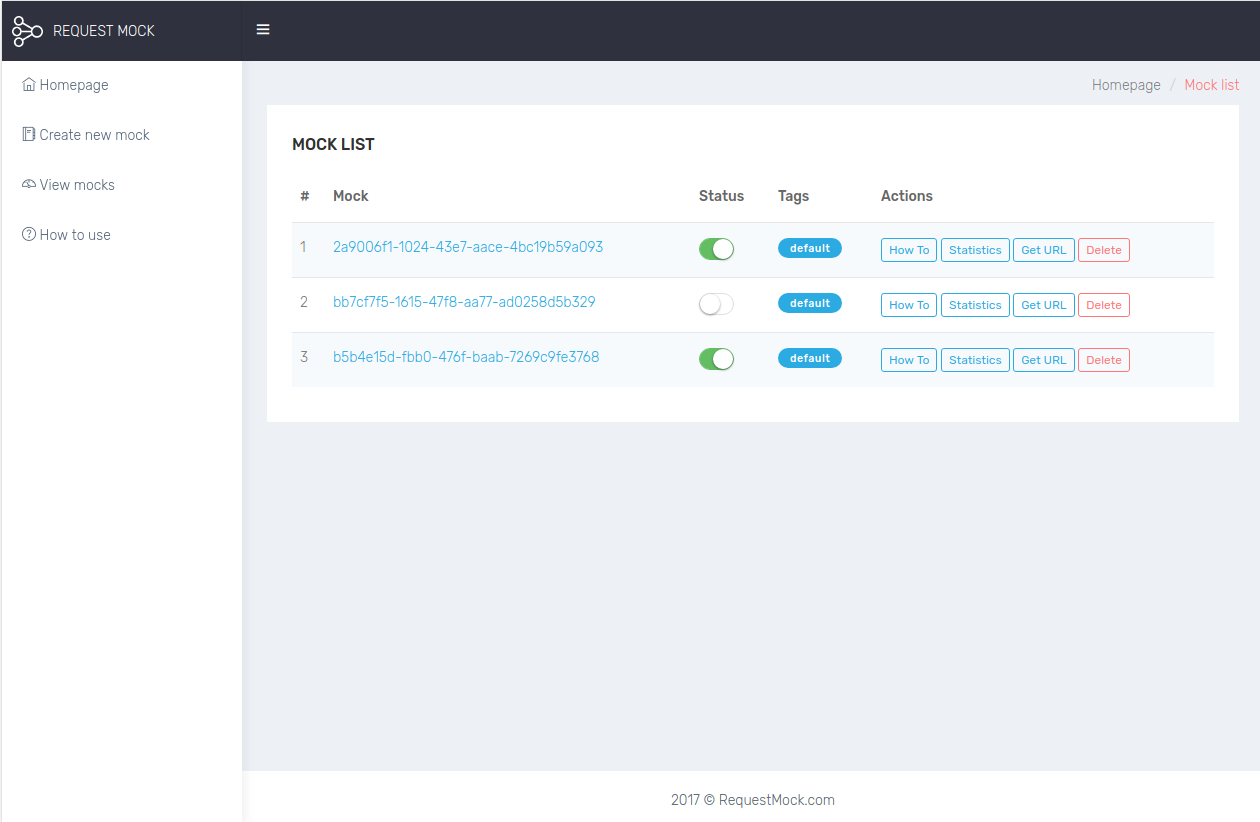Click default tag on mock 2a9006f1 row

(810, 248)
